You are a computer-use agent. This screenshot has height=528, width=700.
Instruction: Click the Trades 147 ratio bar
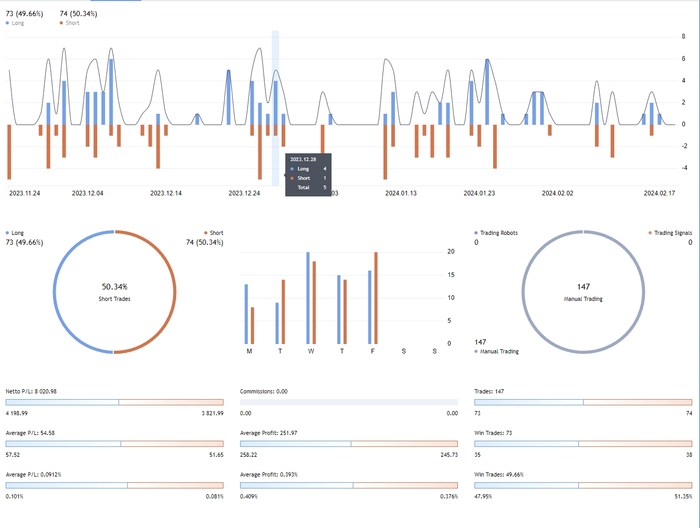coord(583,402)
